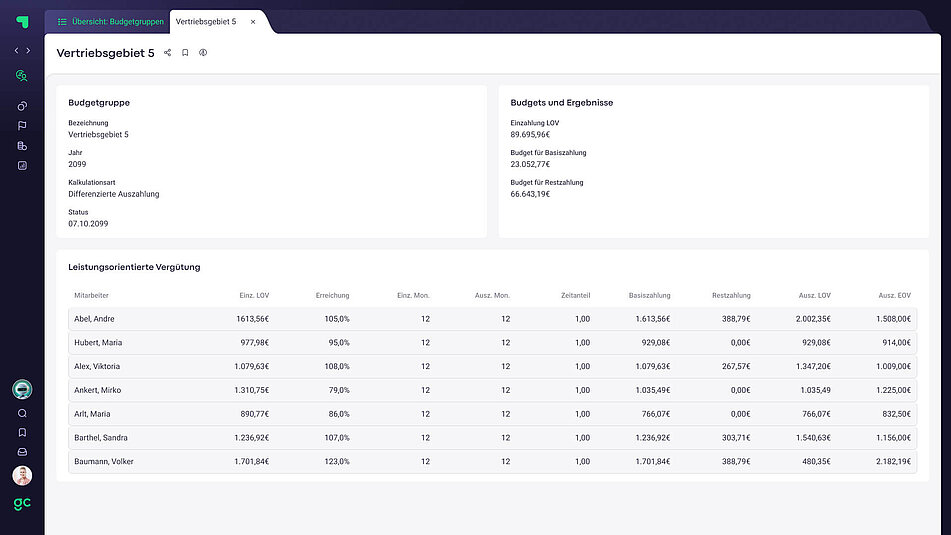Click the search magnifier in the sidebar
Image resolution: width=951 pixels, height=535 pixels.
click(x=22, y=413)
